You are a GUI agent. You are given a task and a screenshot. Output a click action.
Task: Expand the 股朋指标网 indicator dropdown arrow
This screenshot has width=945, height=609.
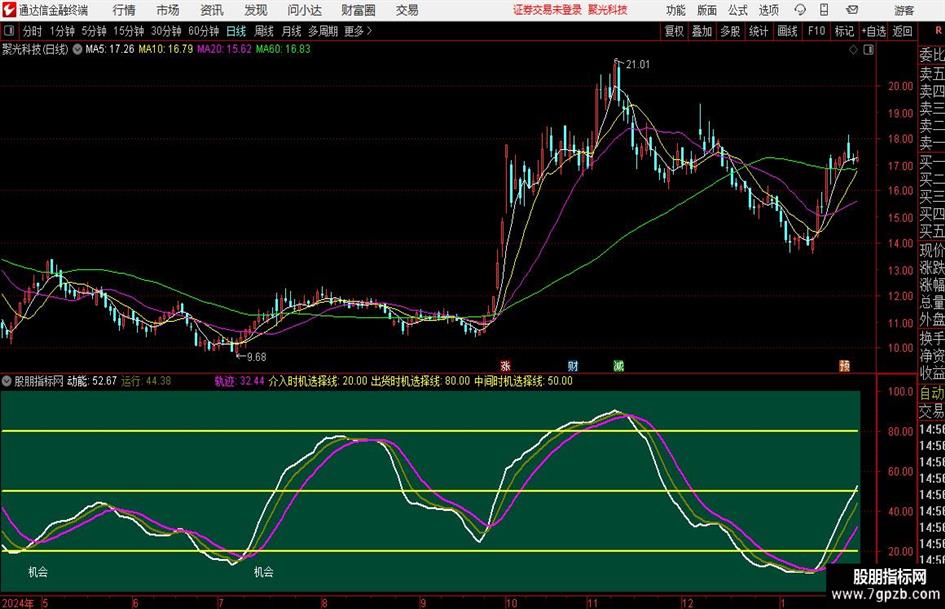[x=7, y=381]
